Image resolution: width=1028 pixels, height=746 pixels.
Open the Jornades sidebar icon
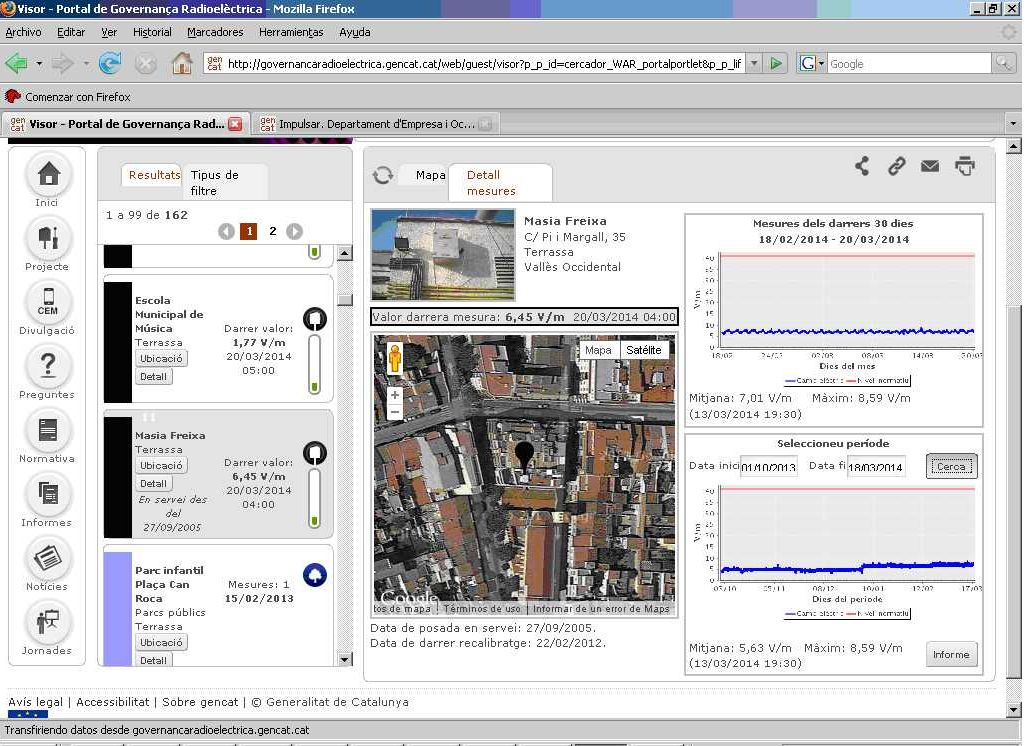(x=48, y=621)
